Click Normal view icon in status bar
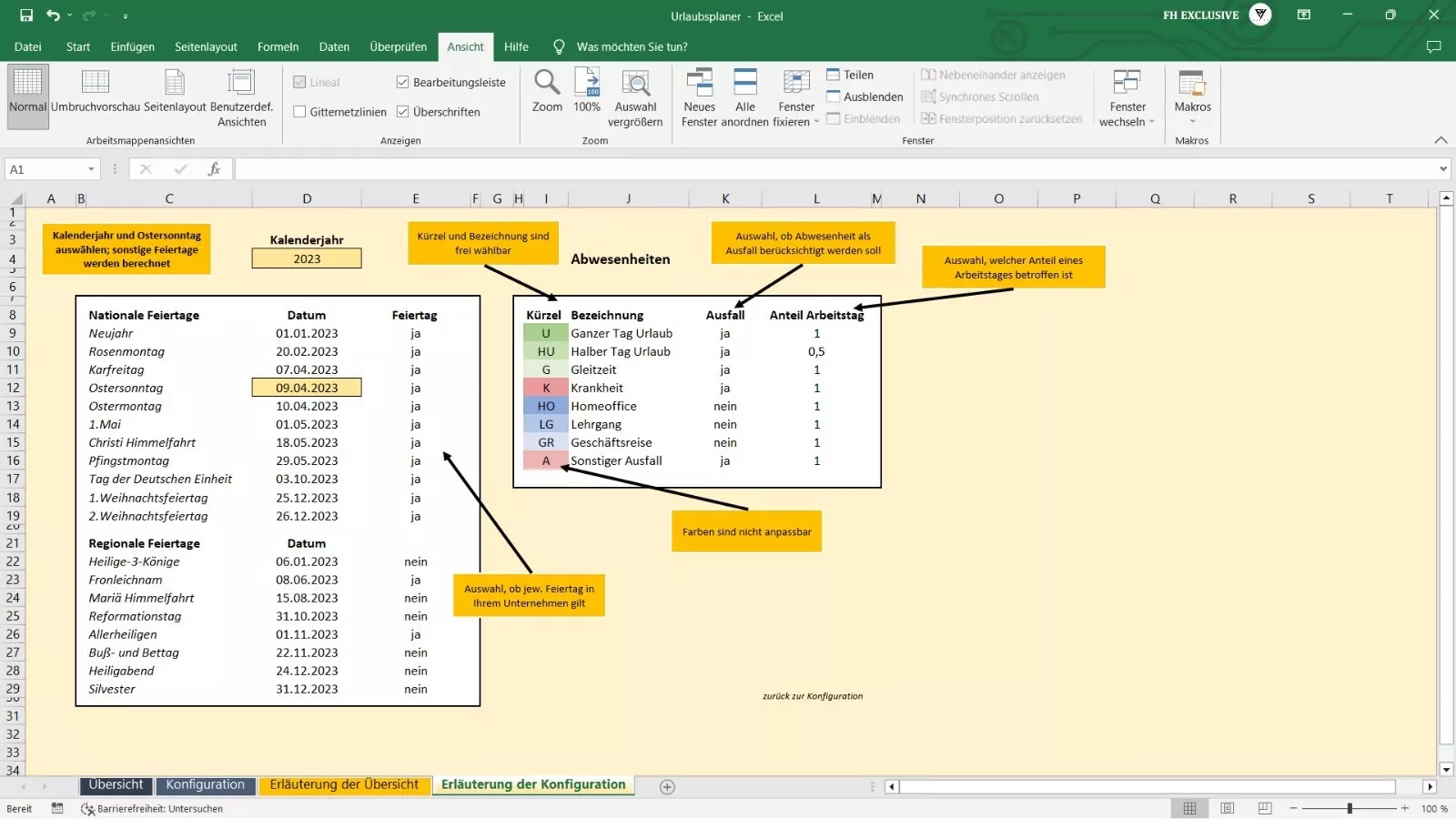Screen dimensions: 1456x819 (1189, 808)
